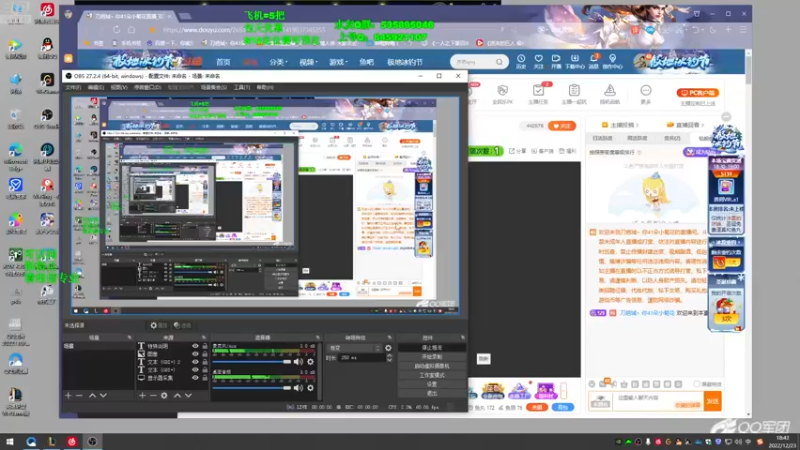Open the scene transition type dropdown
Screen dimensions: 800x450
[x=354, y=348]
